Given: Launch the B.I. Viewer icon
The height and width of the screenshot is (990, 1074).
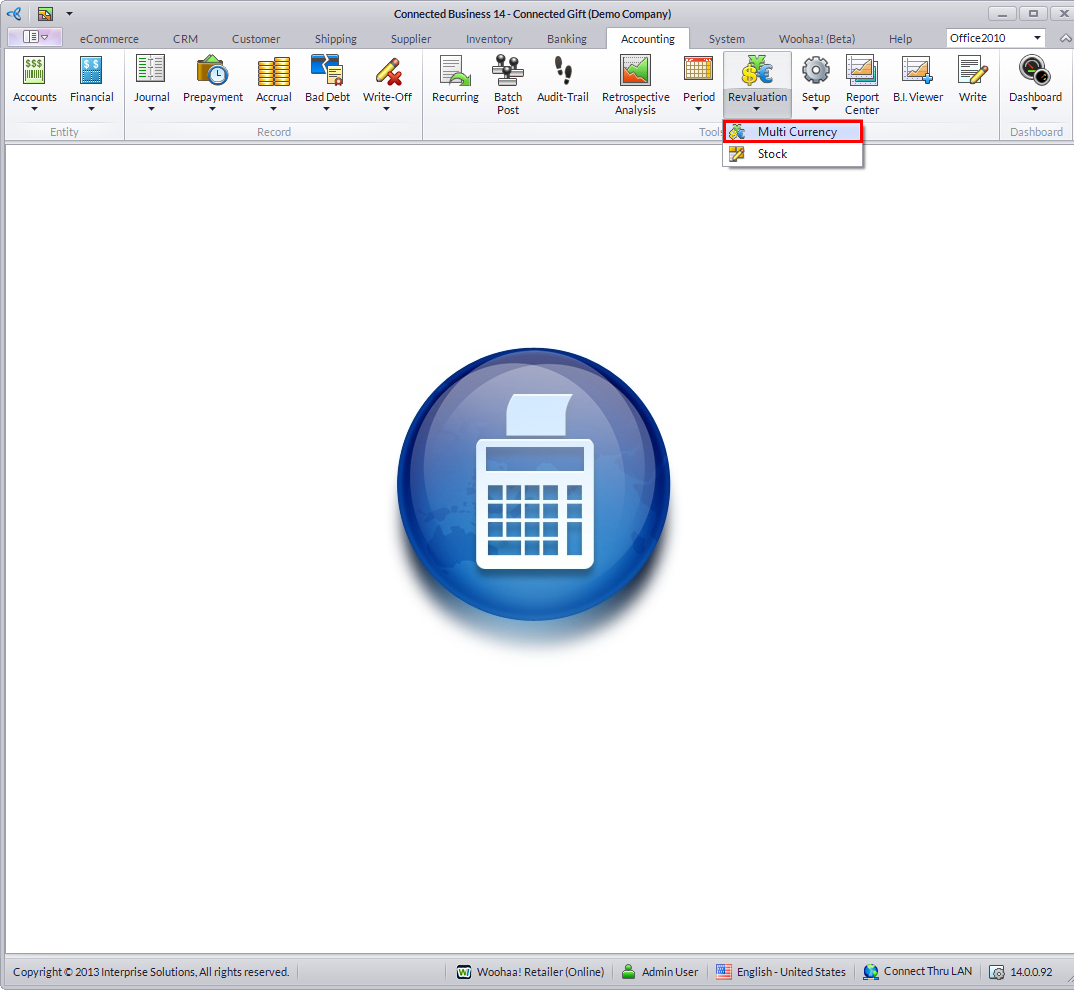Looking at the screenshot, I should pyautogui.click(x=917, y=71).
